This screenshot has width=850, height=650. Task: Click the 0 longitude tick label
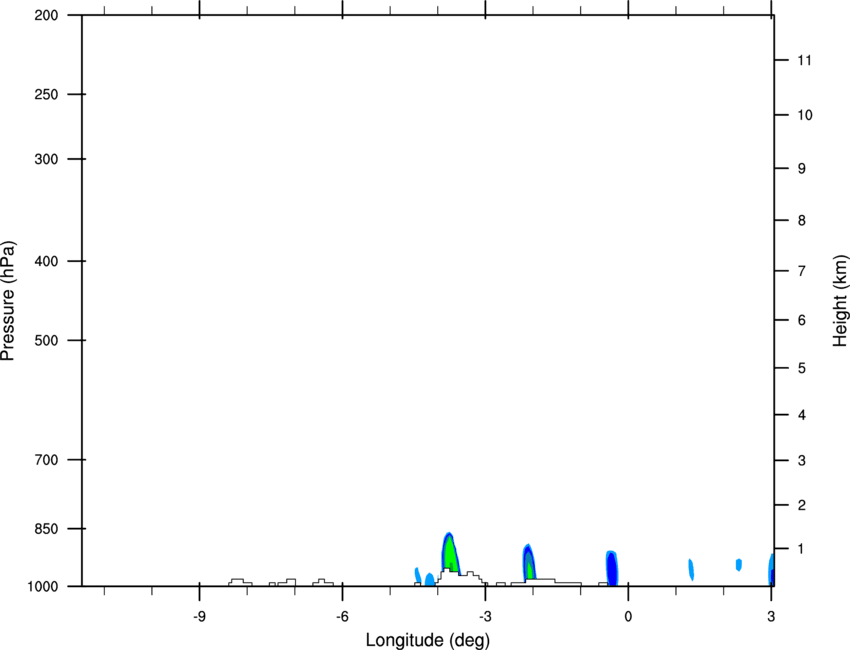pos(628,617)
